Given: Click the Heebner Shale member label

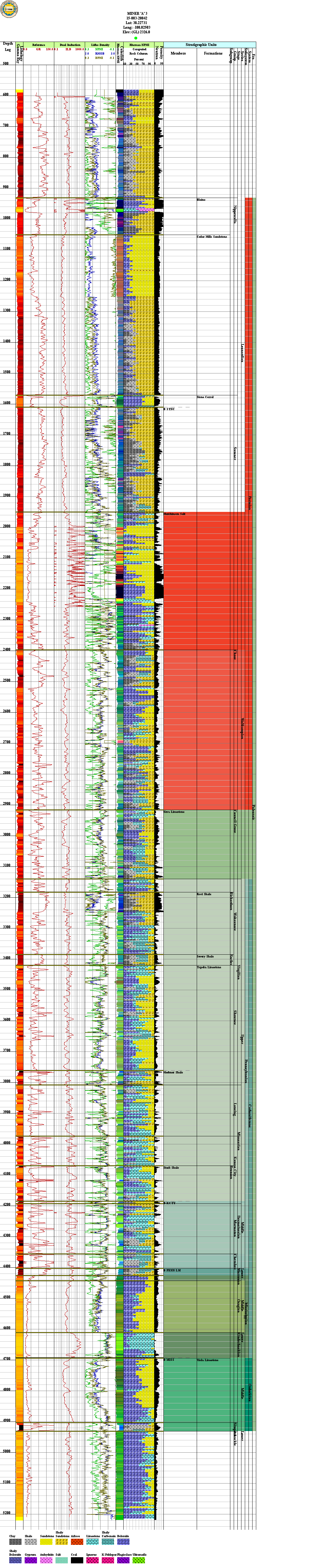Looking at the screenshot, I should [x=173, y=1072].
